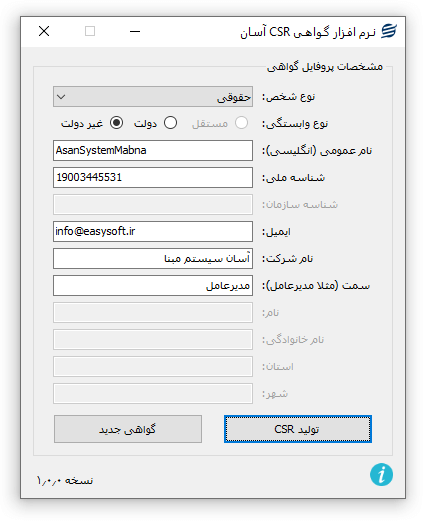
Task: Focus the AsanSystemMabna common name field
Action: [153, 150]
